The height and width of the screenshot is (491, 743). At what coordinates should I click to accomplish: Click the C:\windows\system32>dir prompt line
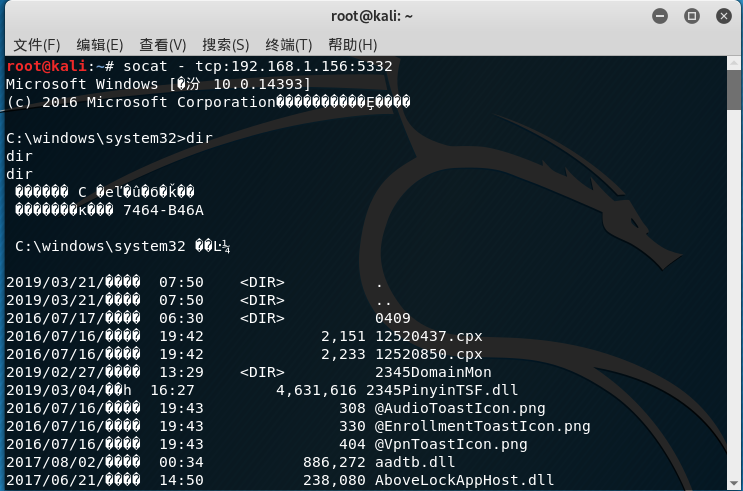click(x=109, y=138)
